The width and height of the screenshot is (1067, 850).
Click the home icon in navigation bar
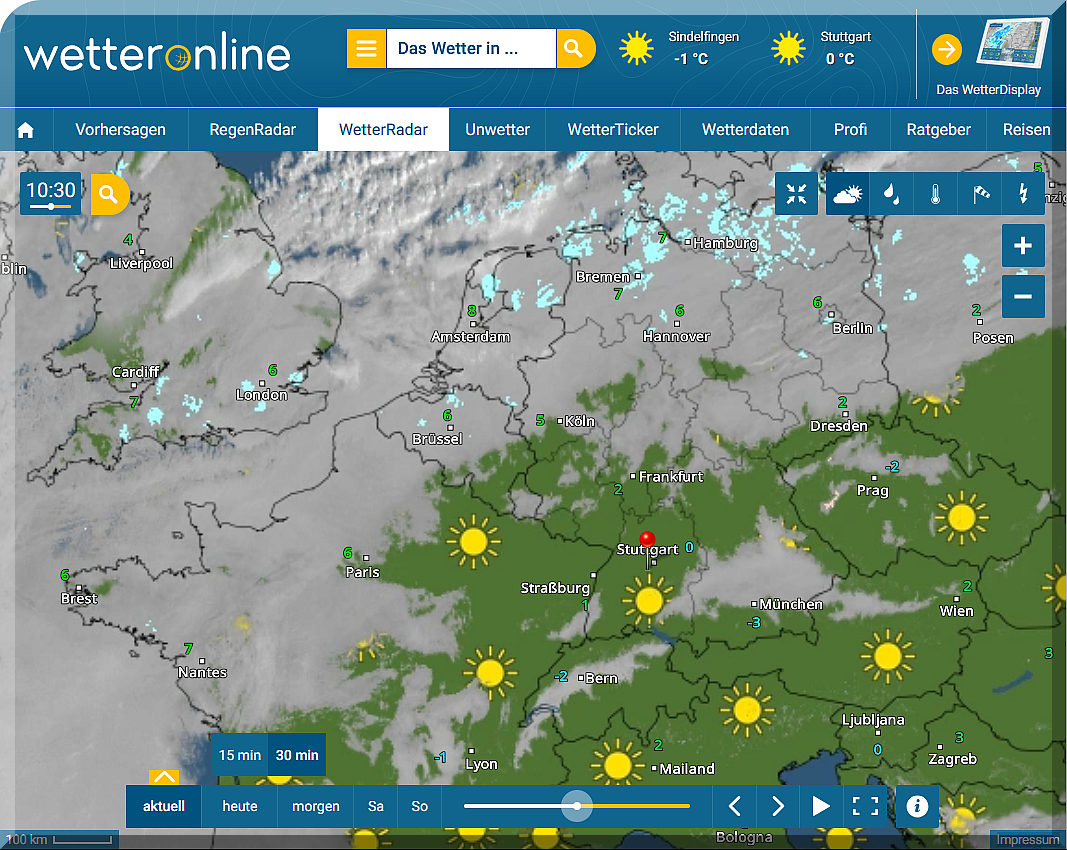pyautogui.click(x=26, y=130)
